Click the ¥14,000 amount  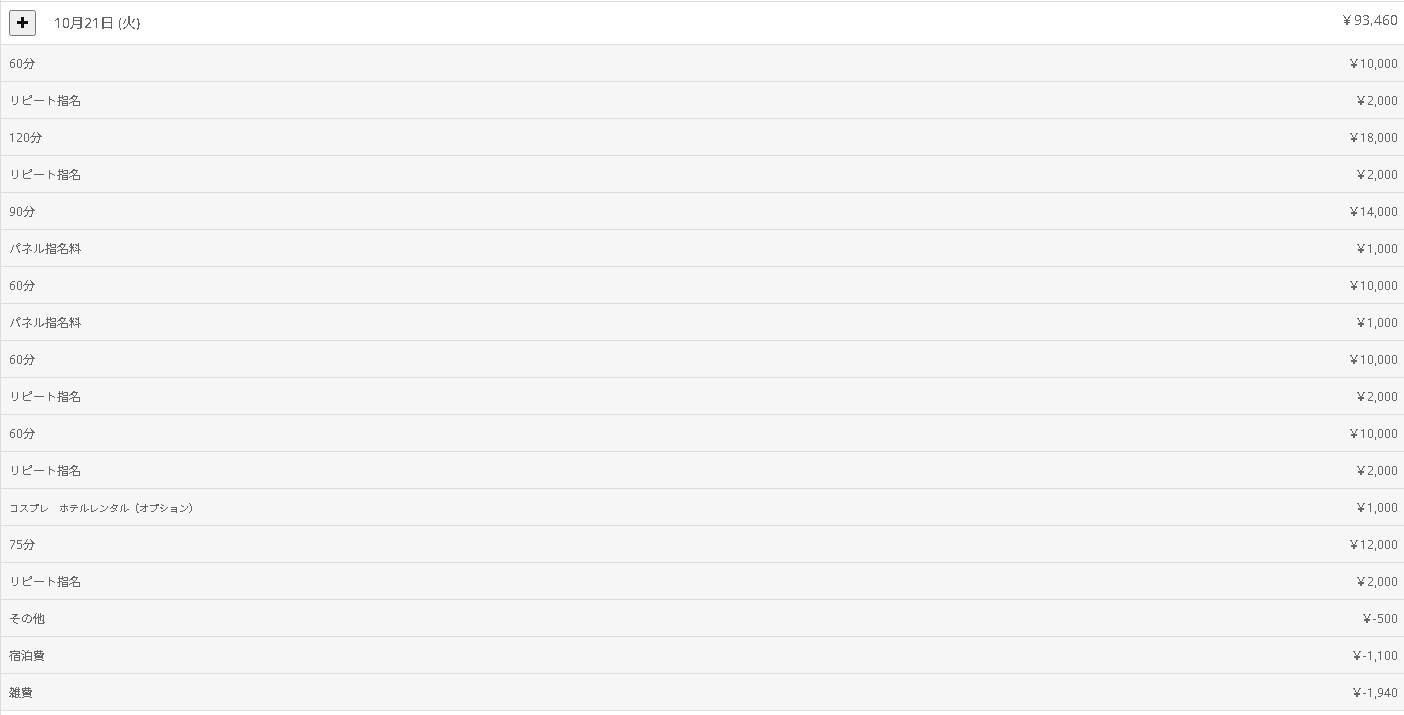point(1373,212)
